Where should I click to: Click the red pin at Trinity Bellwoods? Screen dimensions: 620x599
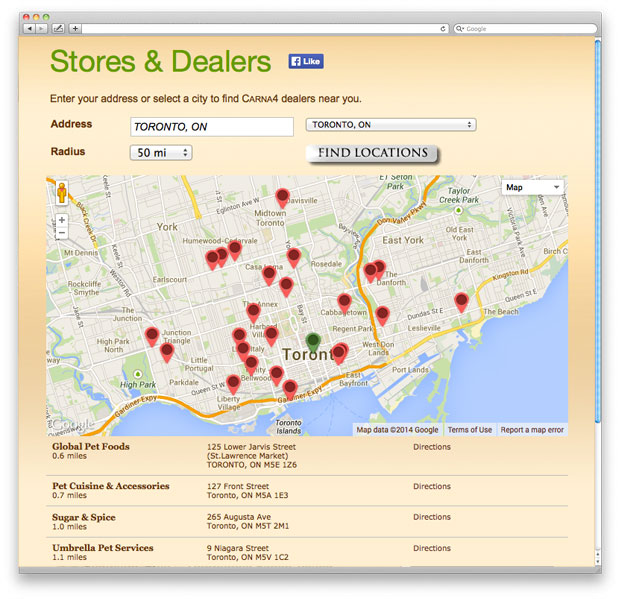click(x=251, y=365)
